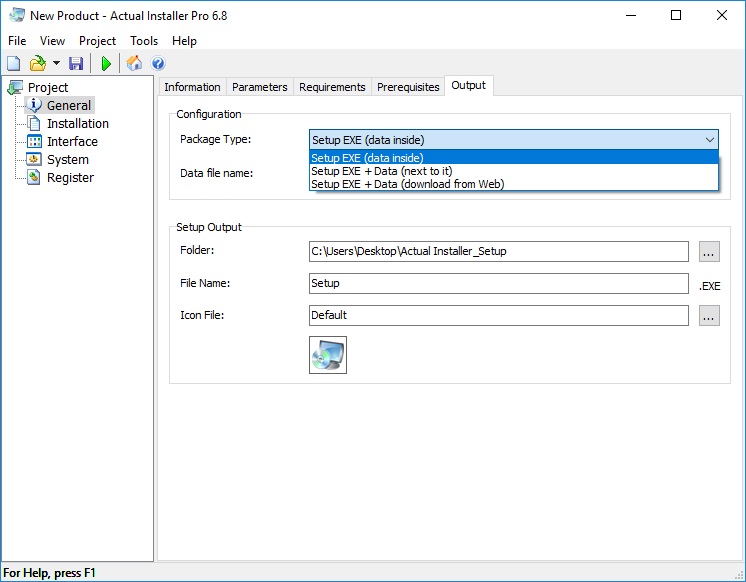This screenshot has width=746, height=582.
Task: Switch to the Prerequisites tab
Action: point(408,87)
